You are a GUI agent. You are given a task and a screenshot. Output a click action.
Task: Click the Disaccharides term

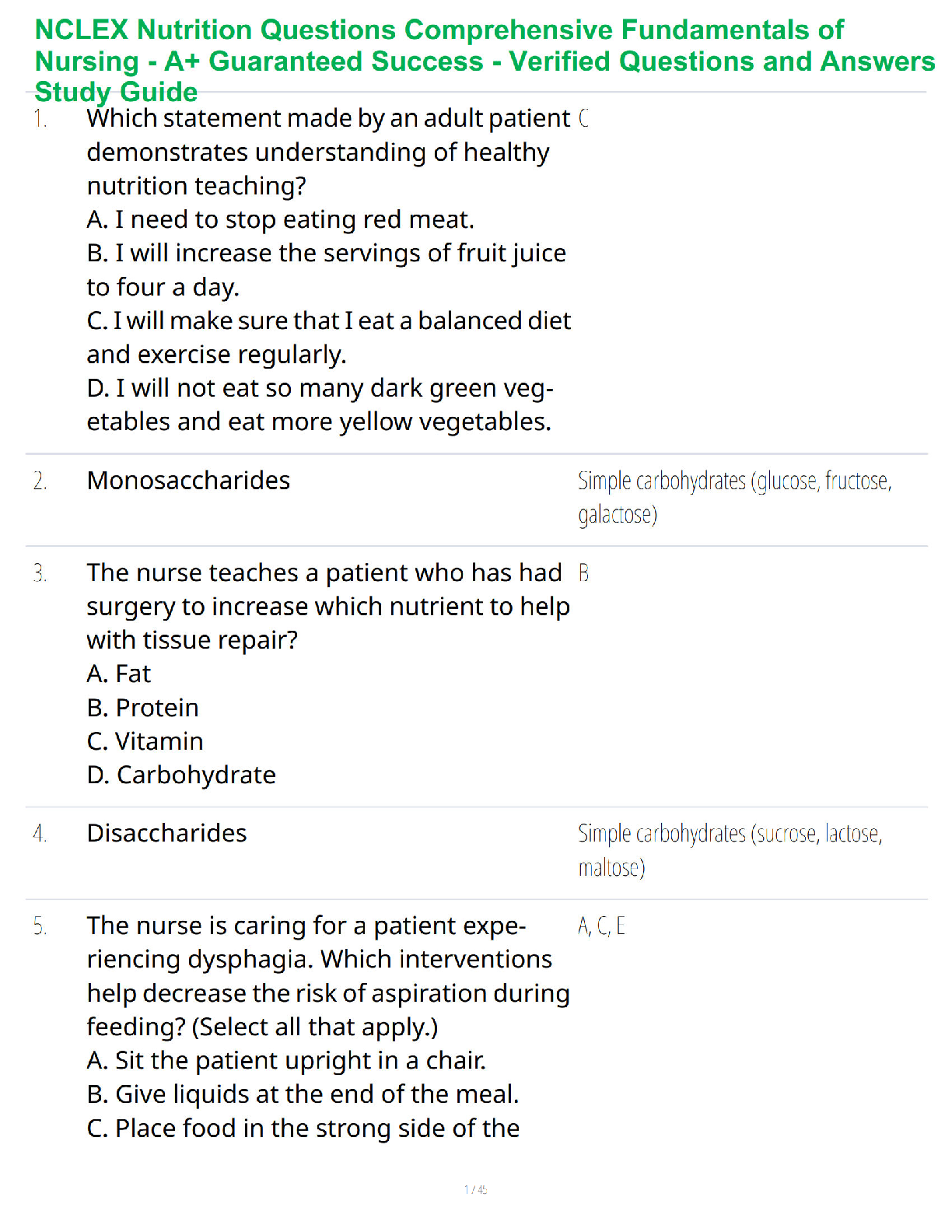tap(166, 833)
